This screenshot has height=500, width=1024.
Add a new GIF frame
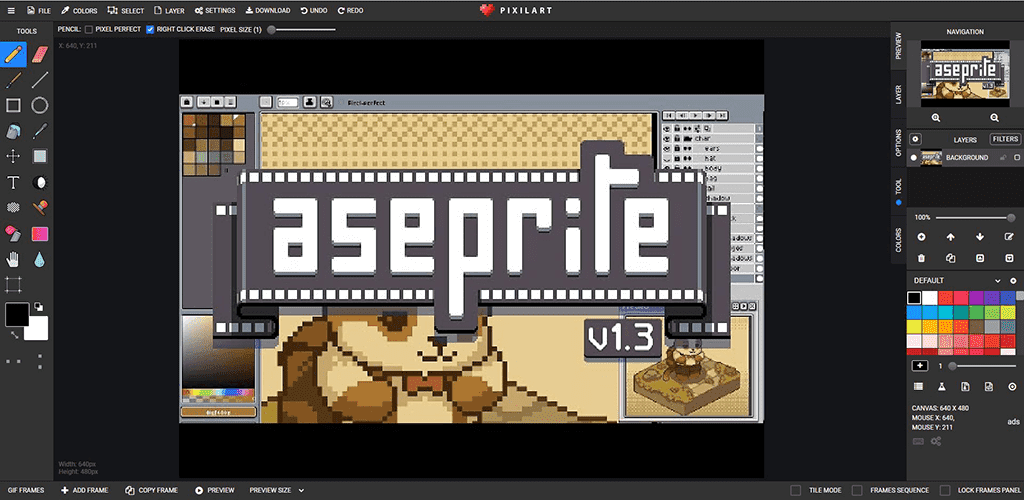click(85, 490)
